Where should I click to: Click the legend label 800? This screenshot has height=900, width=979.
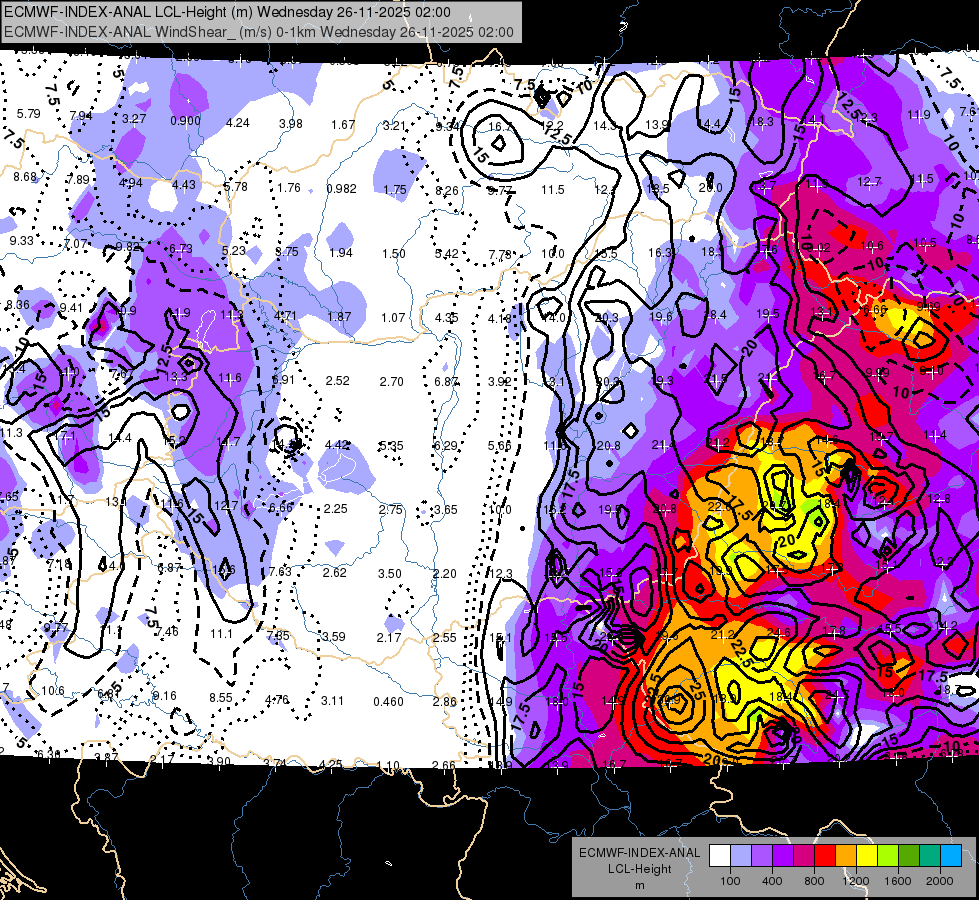tap(814, 881)
